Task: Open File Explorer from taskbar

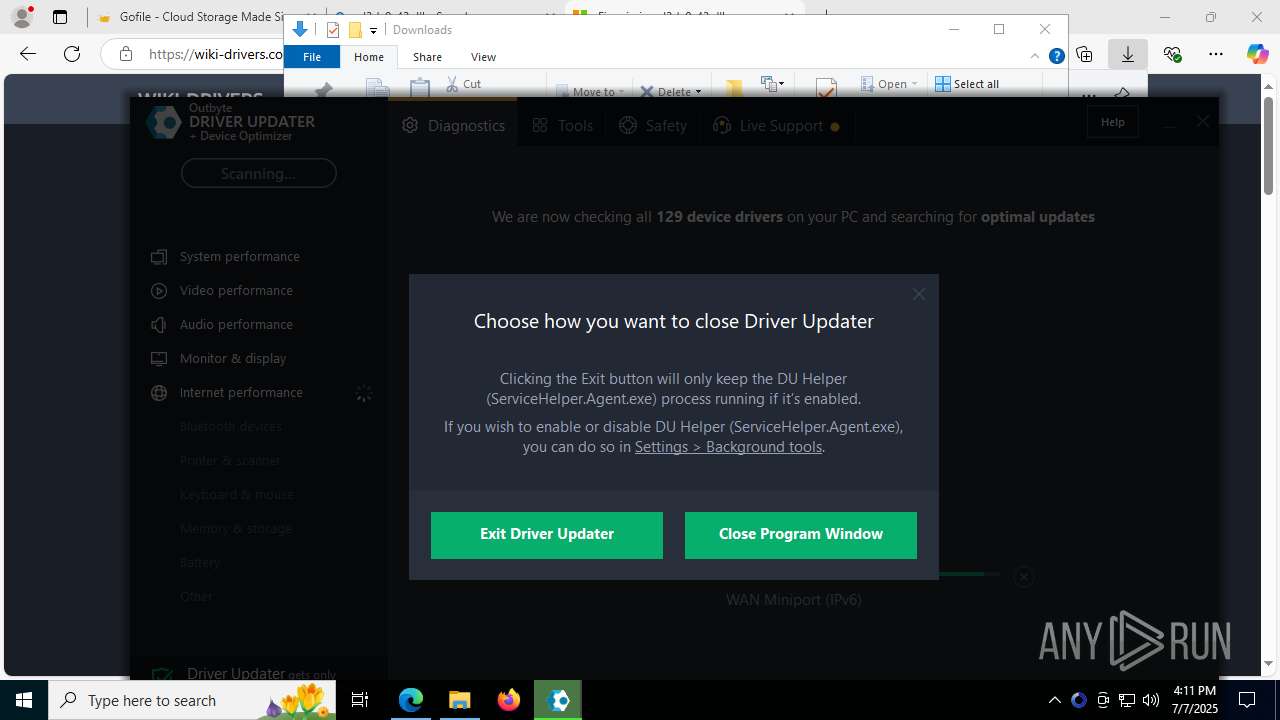Action: 459,700
